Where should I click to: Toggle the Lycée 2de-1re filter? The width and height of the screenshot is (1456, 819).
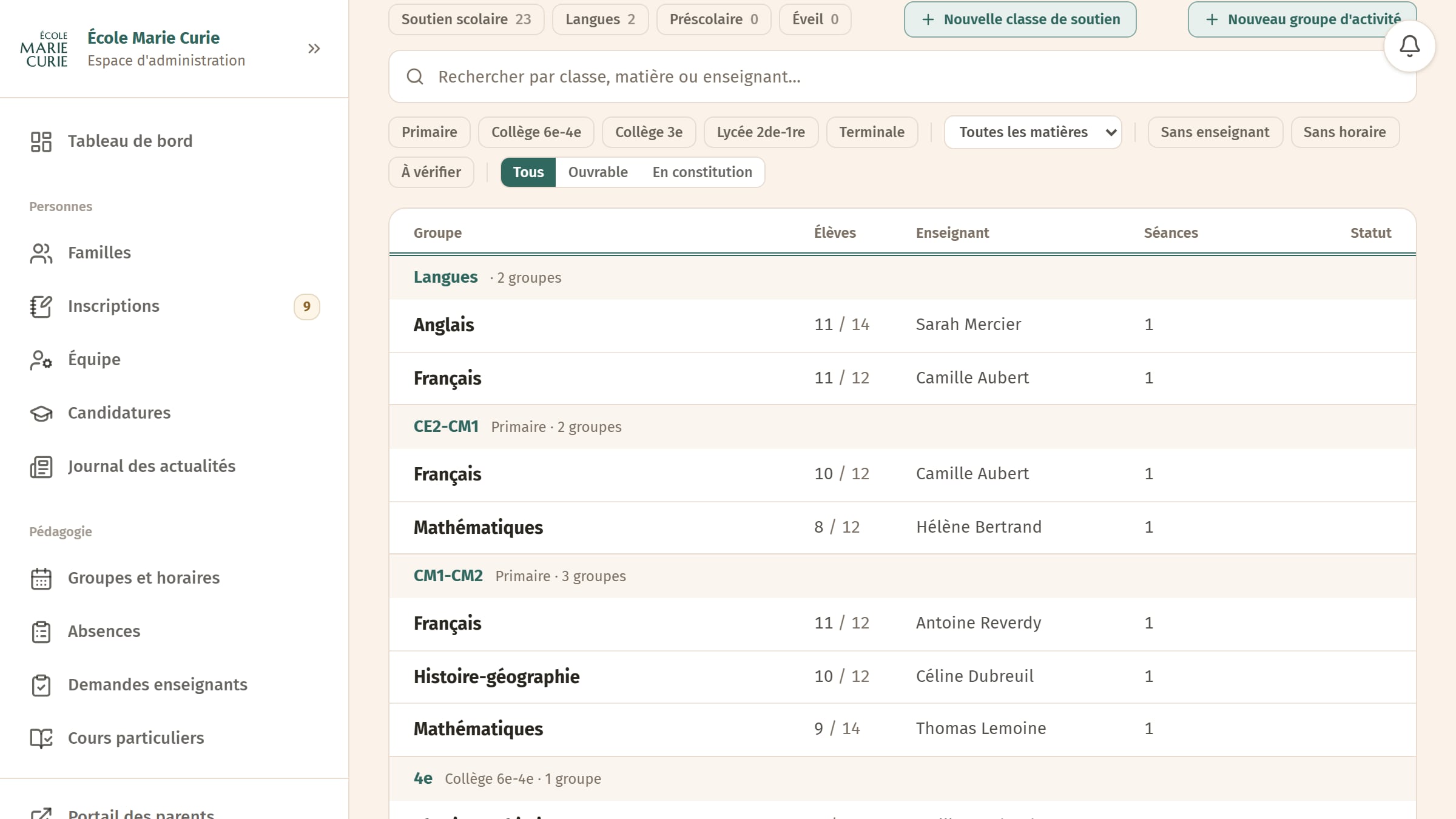pos(761,132)
